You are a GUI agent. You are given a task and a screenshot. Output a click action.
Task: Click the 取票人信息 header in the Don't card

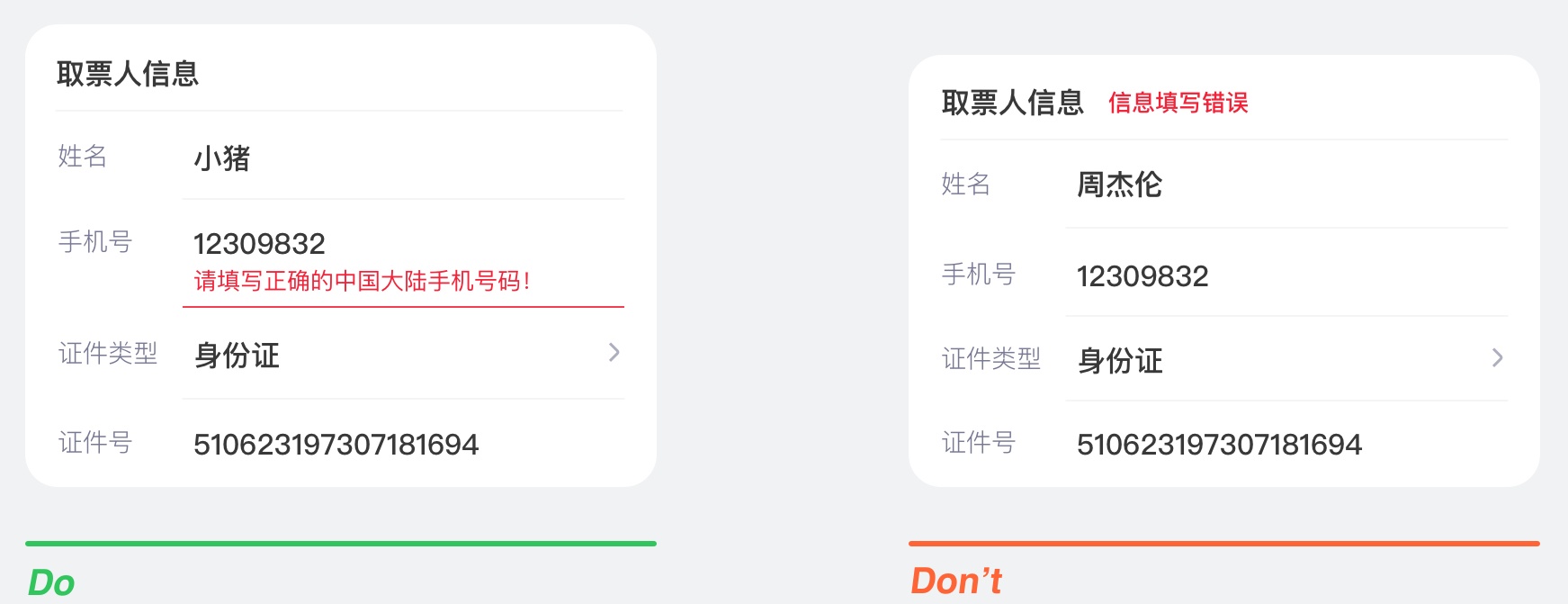[x=1011, y=101]
